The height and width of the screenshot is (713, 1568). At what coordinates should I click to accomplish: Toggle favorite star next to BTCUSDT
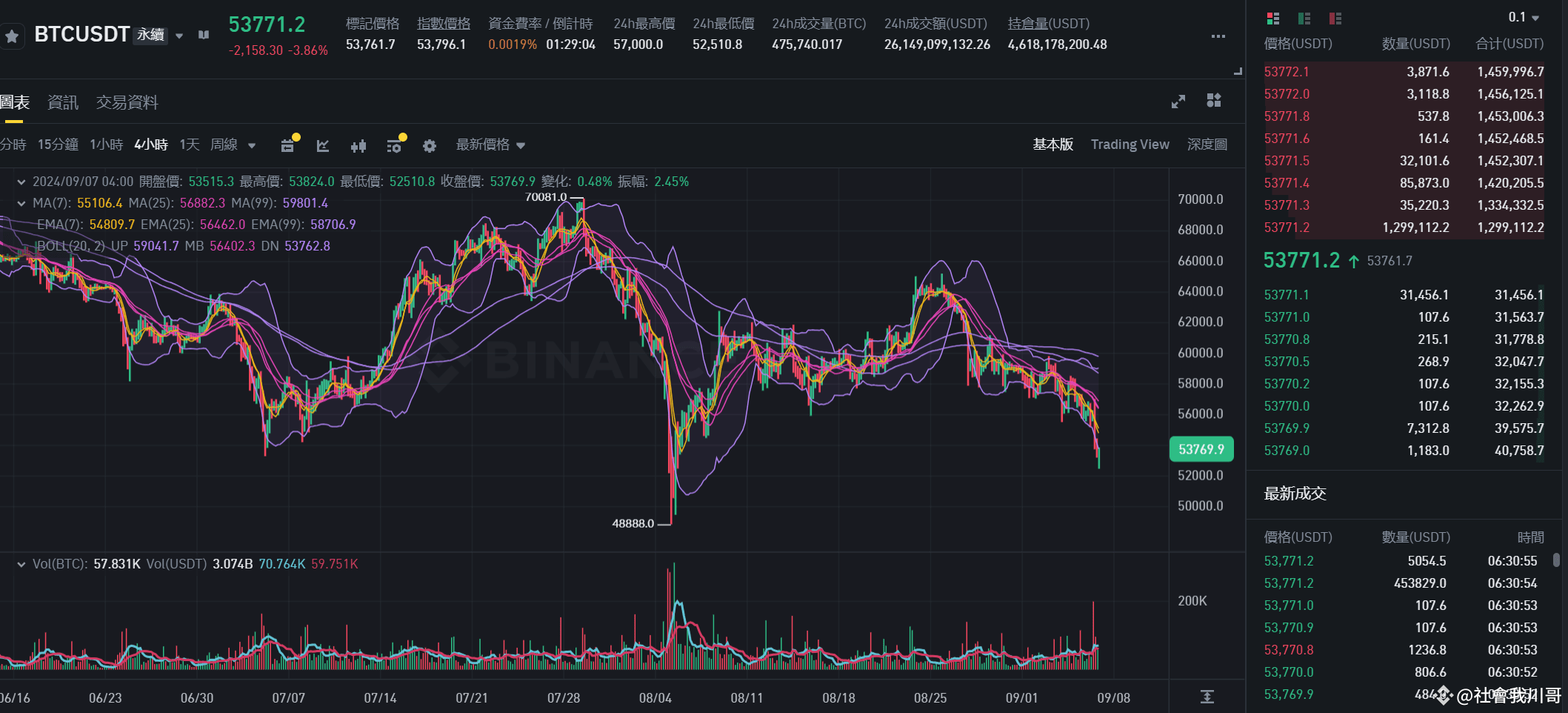(x=12, y=36)
